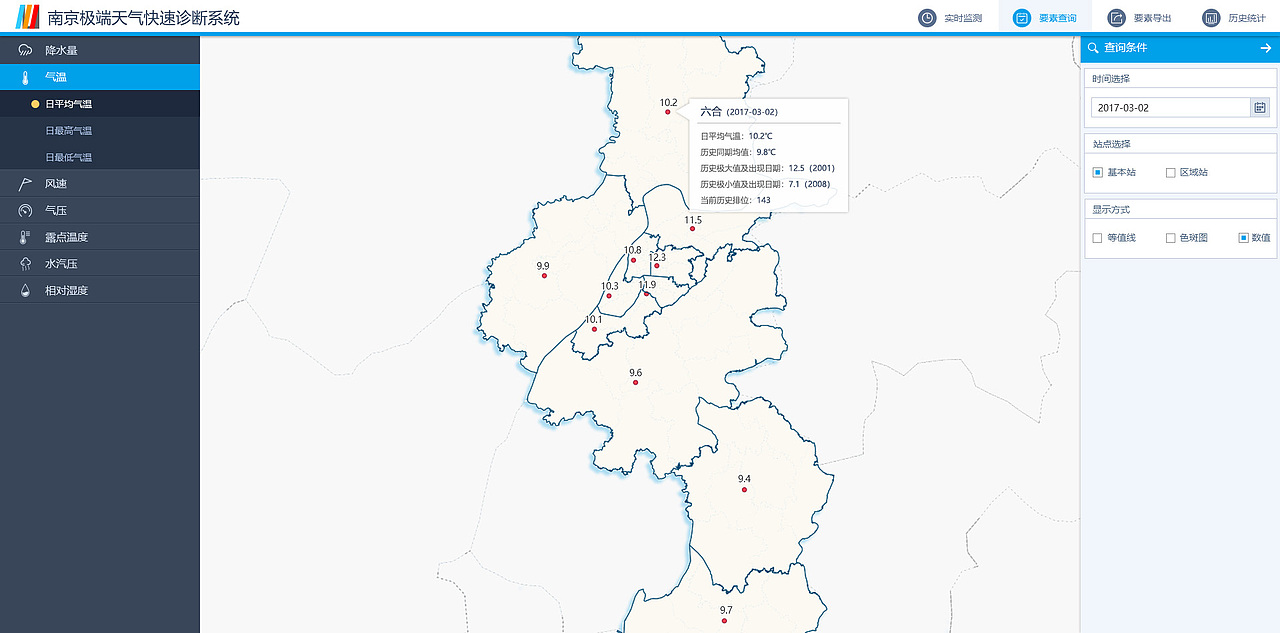
Task: Click the station marker labeled 11.5
Action: pyautogui.click(x=692, y=229)
